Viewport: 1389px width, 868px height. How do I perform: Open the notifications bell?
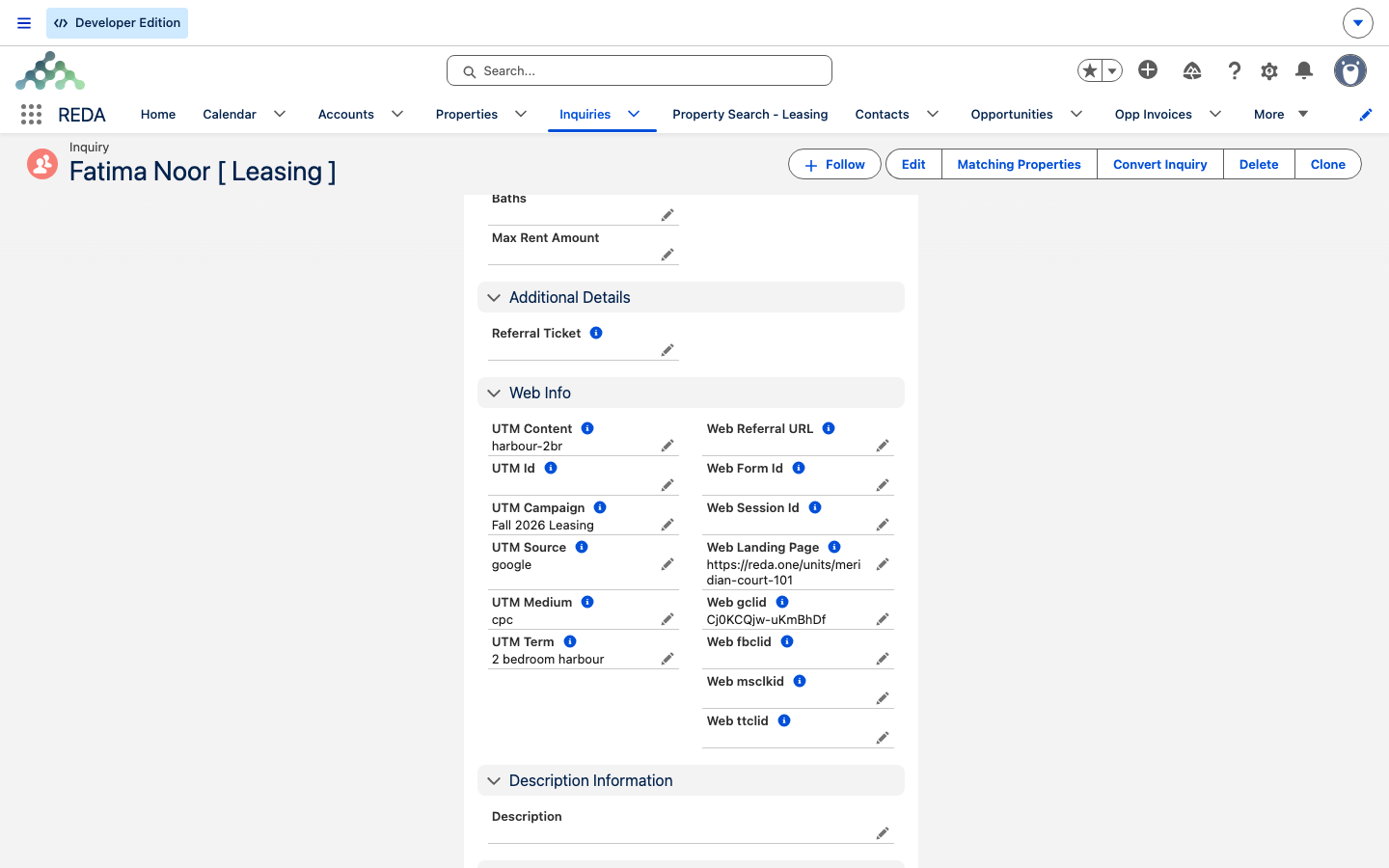[1304, 70]
